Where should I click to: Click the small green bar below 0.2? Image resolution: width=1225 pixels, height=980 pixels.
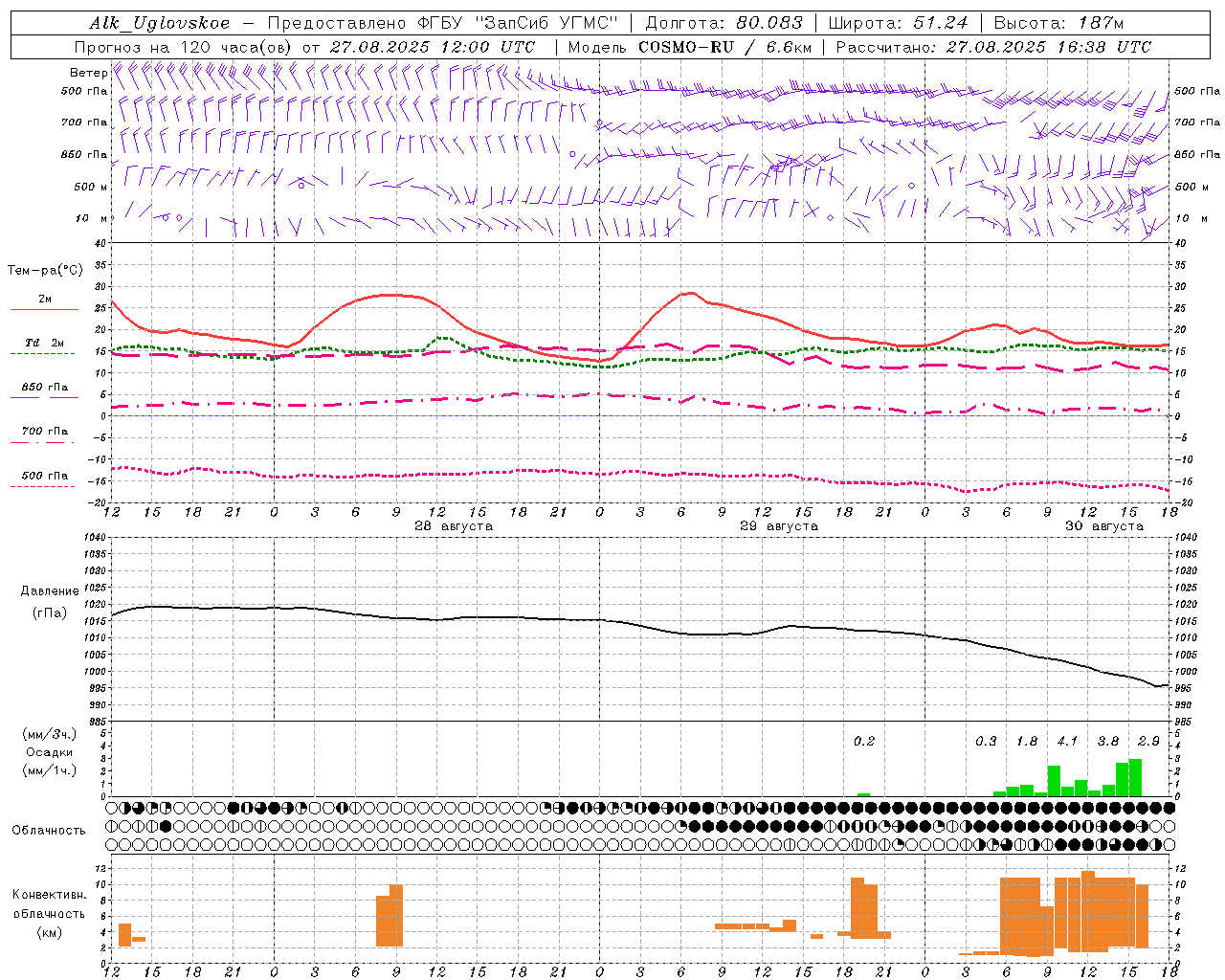coord(863,794)
